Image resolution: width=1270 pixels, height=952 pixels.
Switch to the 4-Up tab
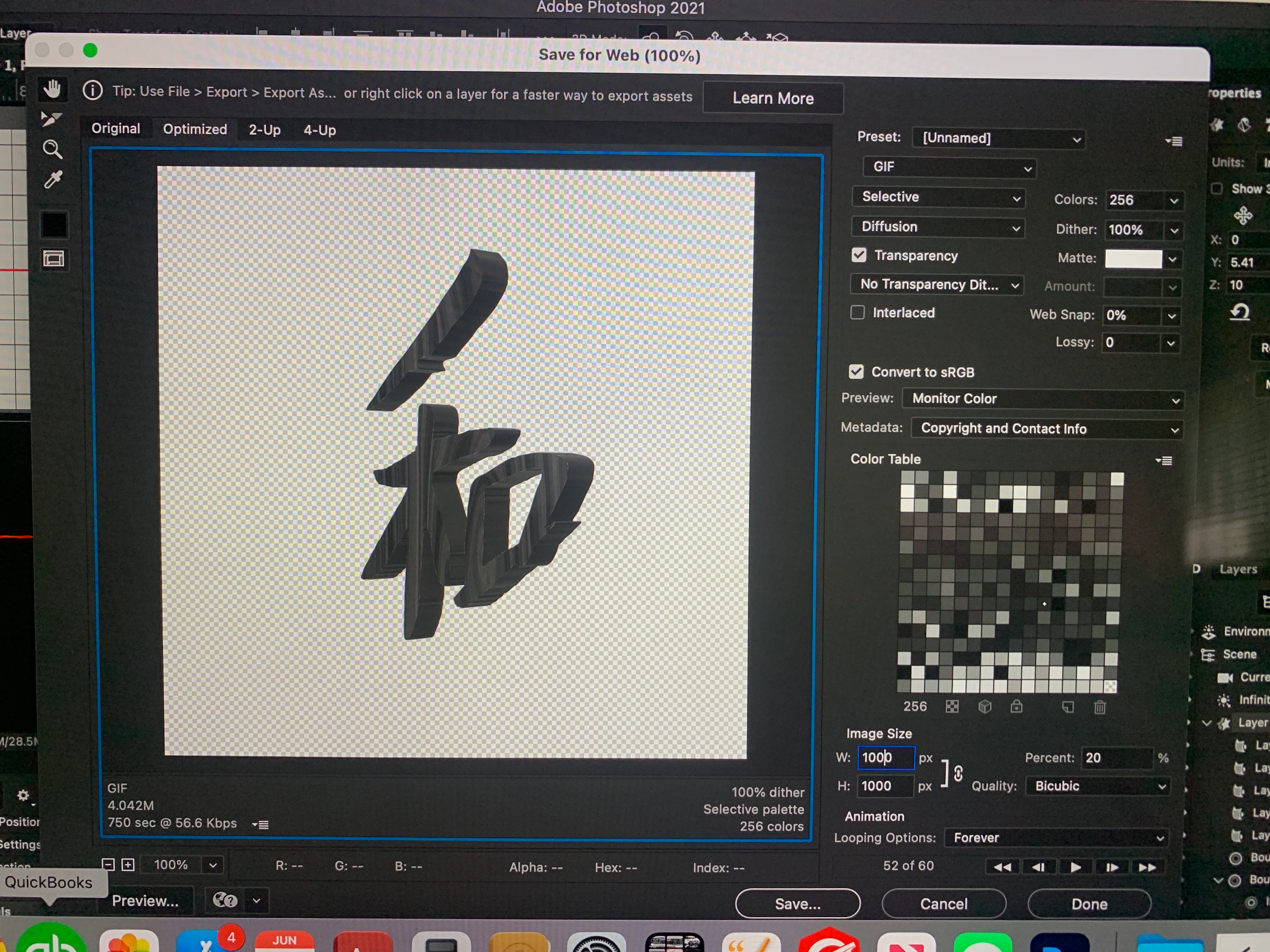(x=319, y=130)
